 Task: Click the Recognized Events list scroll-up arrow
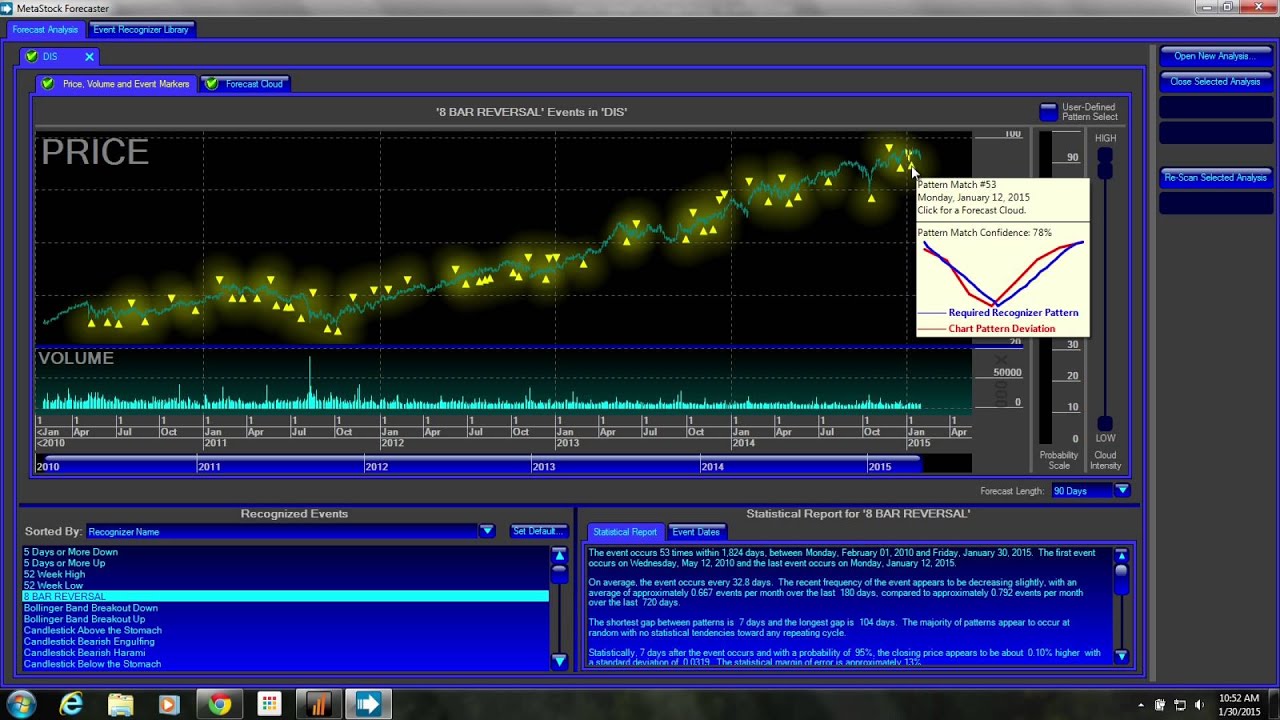[559, 554]
